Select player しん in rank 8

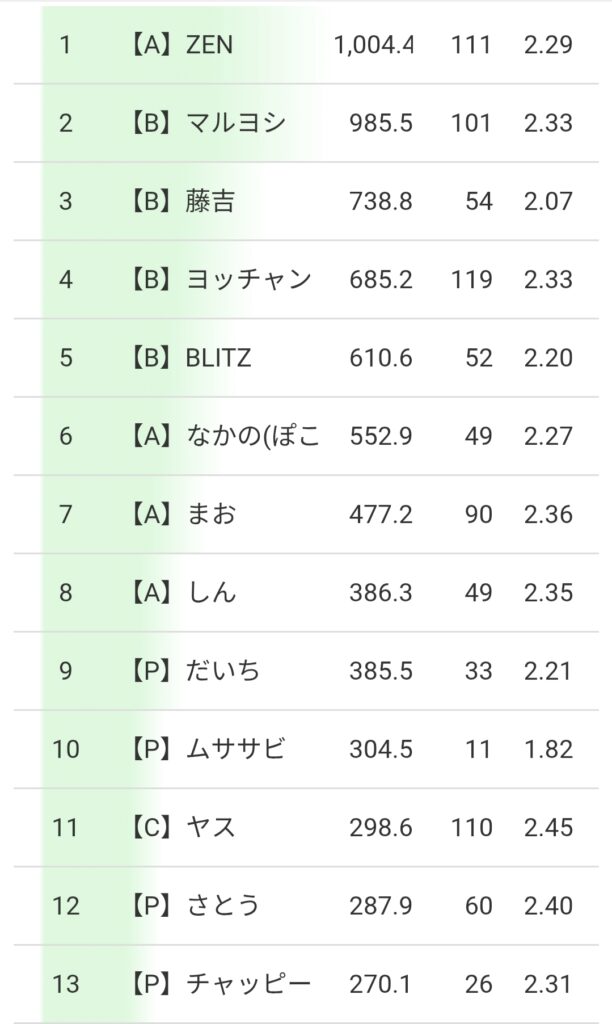coord(211,592)
